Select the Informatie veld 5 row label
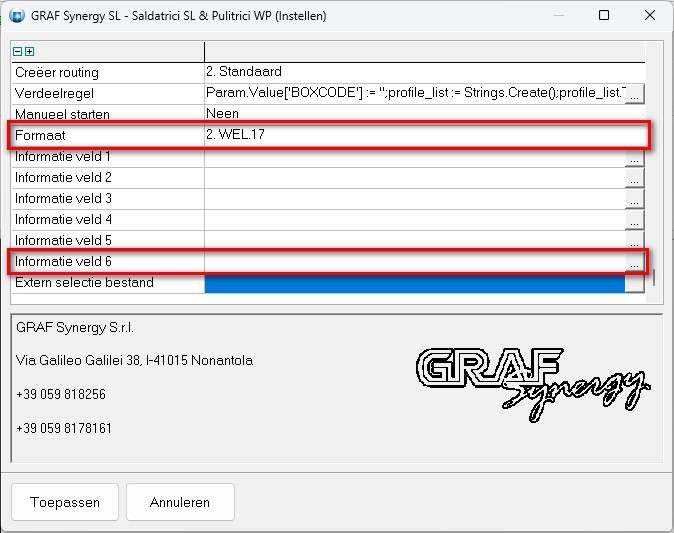The height and width of the screenshot is (533, 674). pos(63,240)
